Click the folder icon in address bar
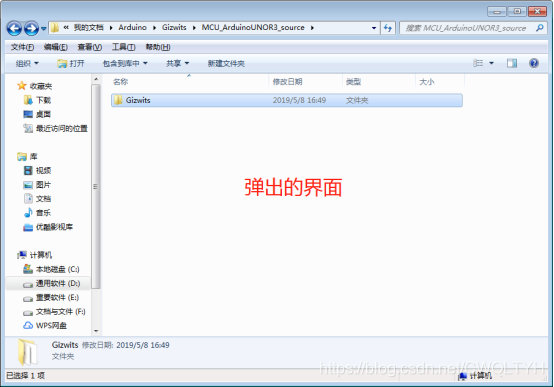 54,28
